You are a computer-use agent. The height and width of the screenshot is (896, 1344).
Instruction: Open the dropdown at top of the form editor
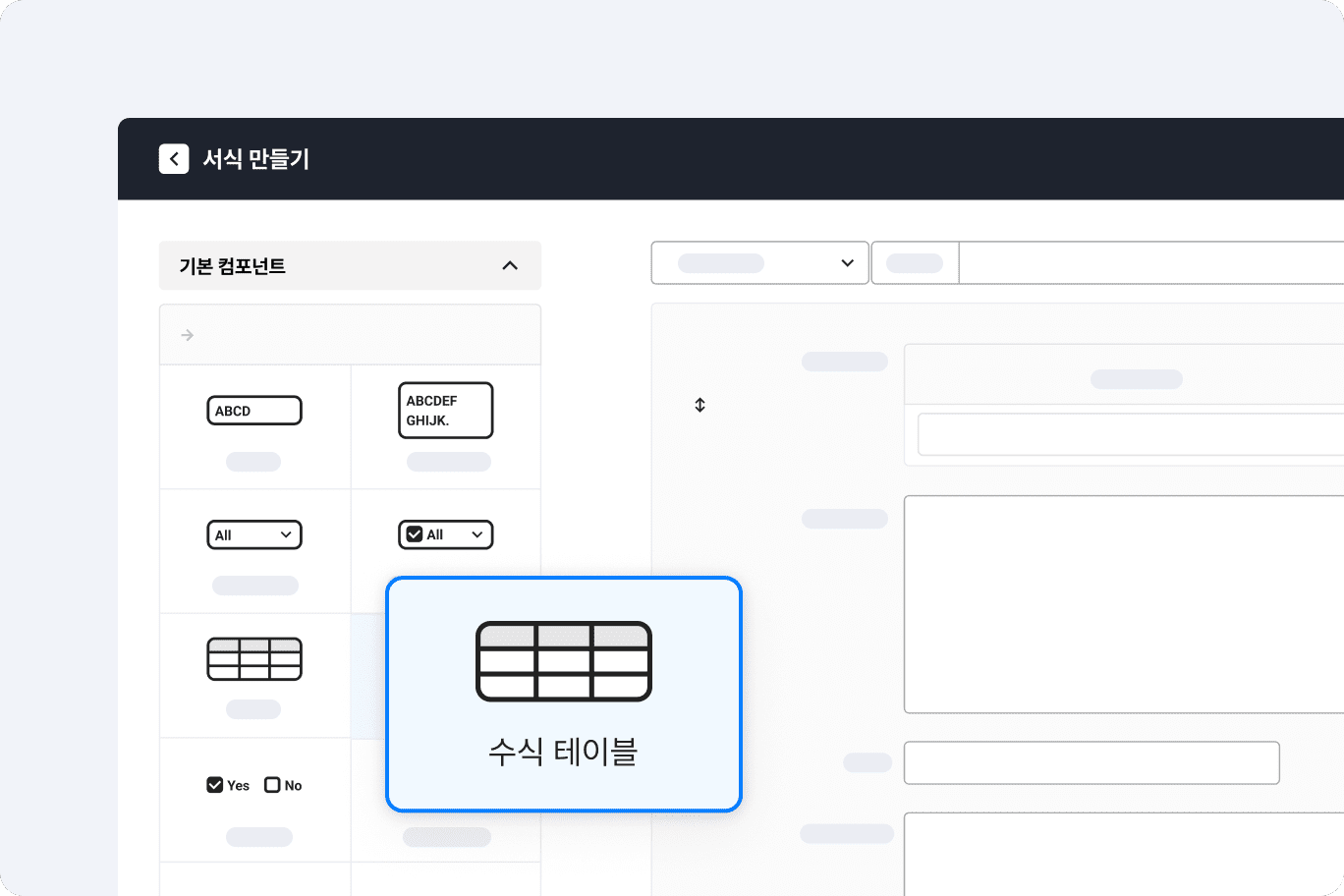[x=759, y=263]
